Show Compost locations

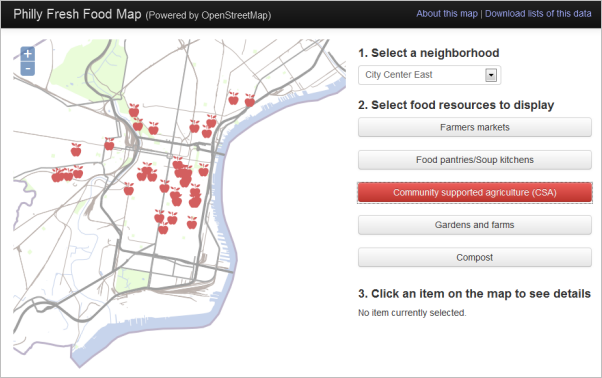(475, 258)
